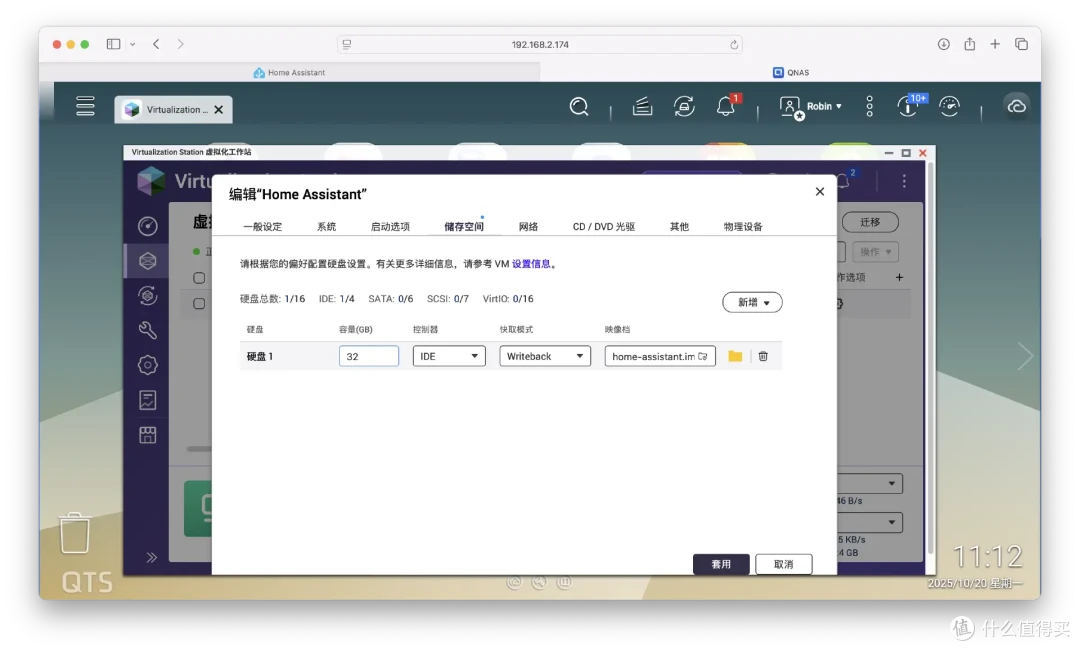Click Safari forward navigation arrow
This screenshot has width=1080, height=651.
[x=180, y=44]
